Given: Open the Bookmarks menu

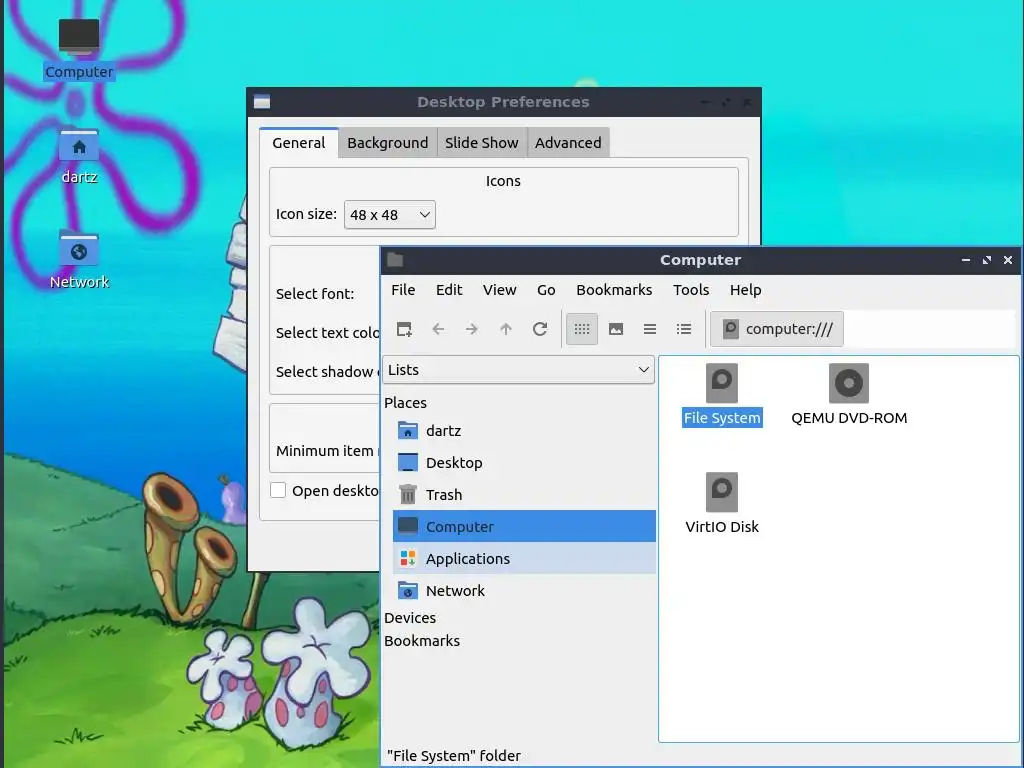Looking at the screenshot, I should [x=614, y=290].
